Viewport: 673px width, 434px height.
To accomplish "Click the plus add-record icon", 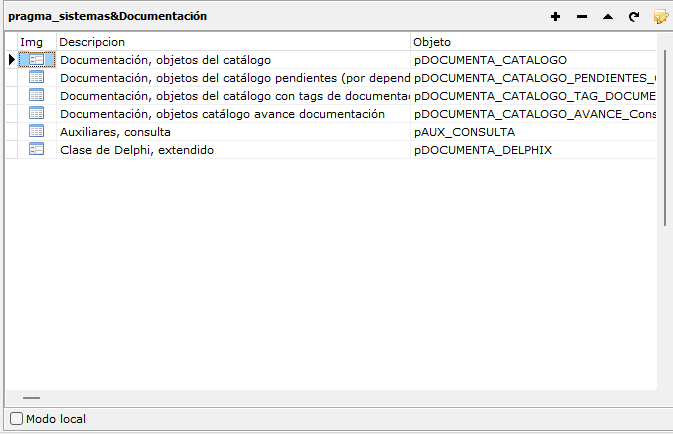I will click(x=555, y=17).
